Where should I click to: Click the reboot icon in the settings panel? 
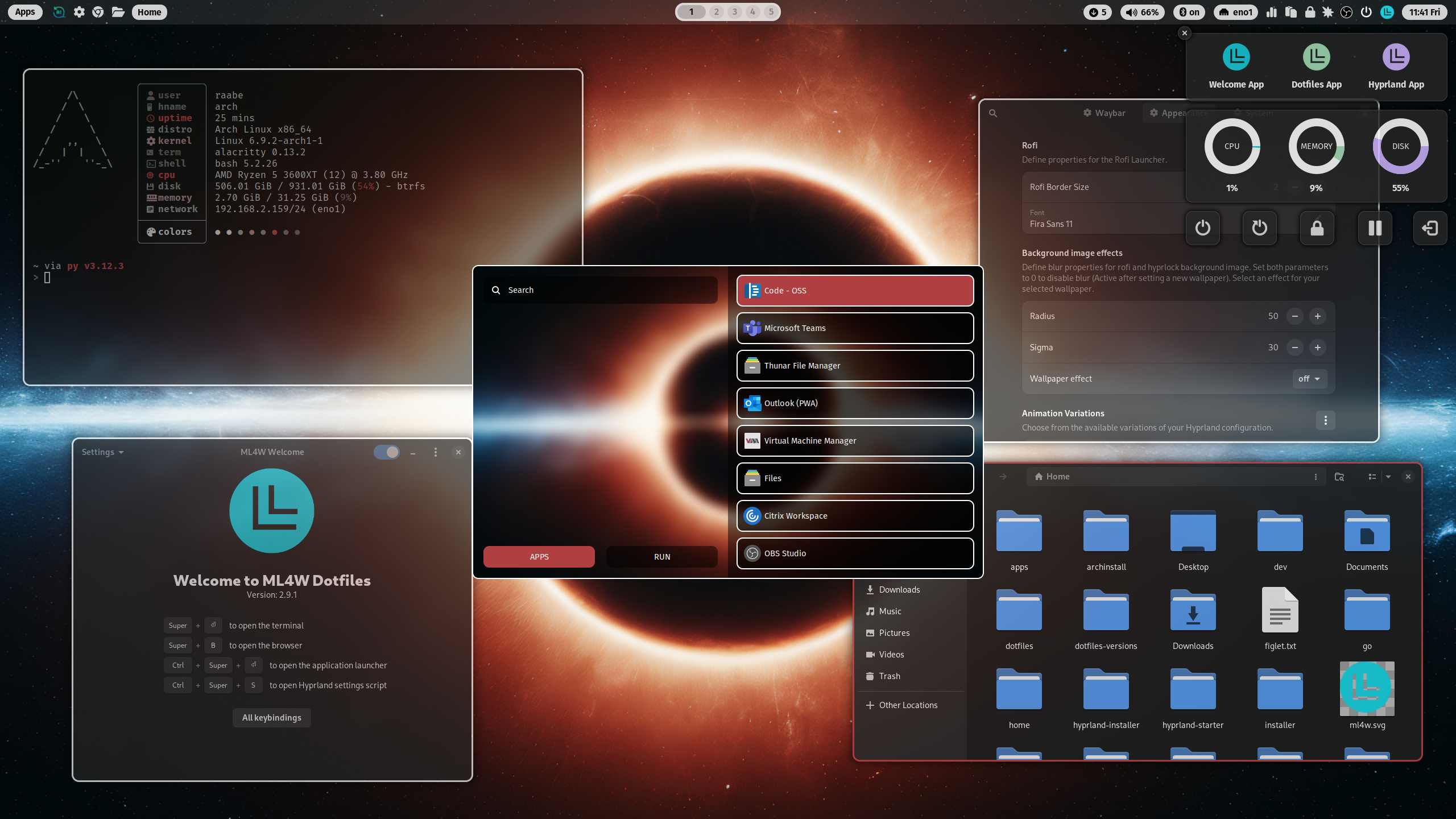pyautogui.click(x=1259, y=227)
